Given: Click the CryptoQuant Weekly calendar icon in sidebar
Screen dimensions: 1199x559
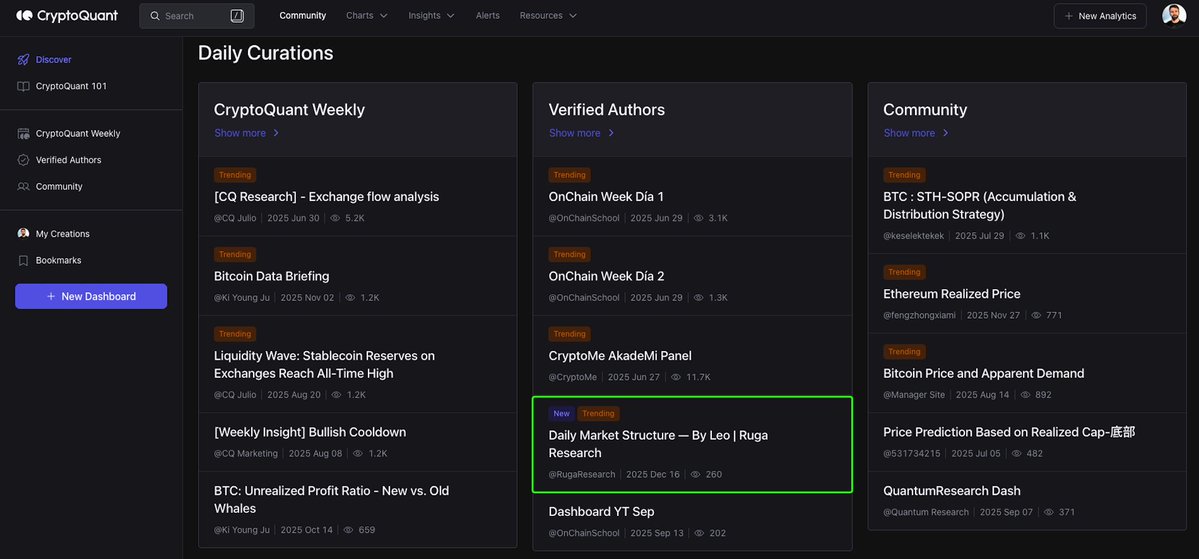Looking at the screenshot, I should click(23, 133).
